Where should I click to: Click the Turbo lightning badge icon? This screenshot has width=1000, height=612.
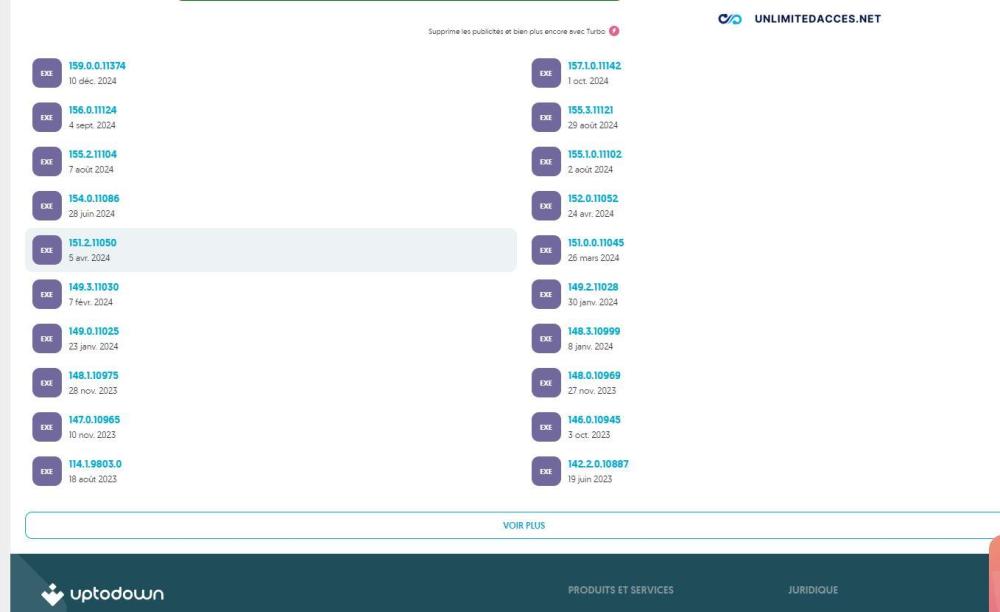(x=614, y=31)
